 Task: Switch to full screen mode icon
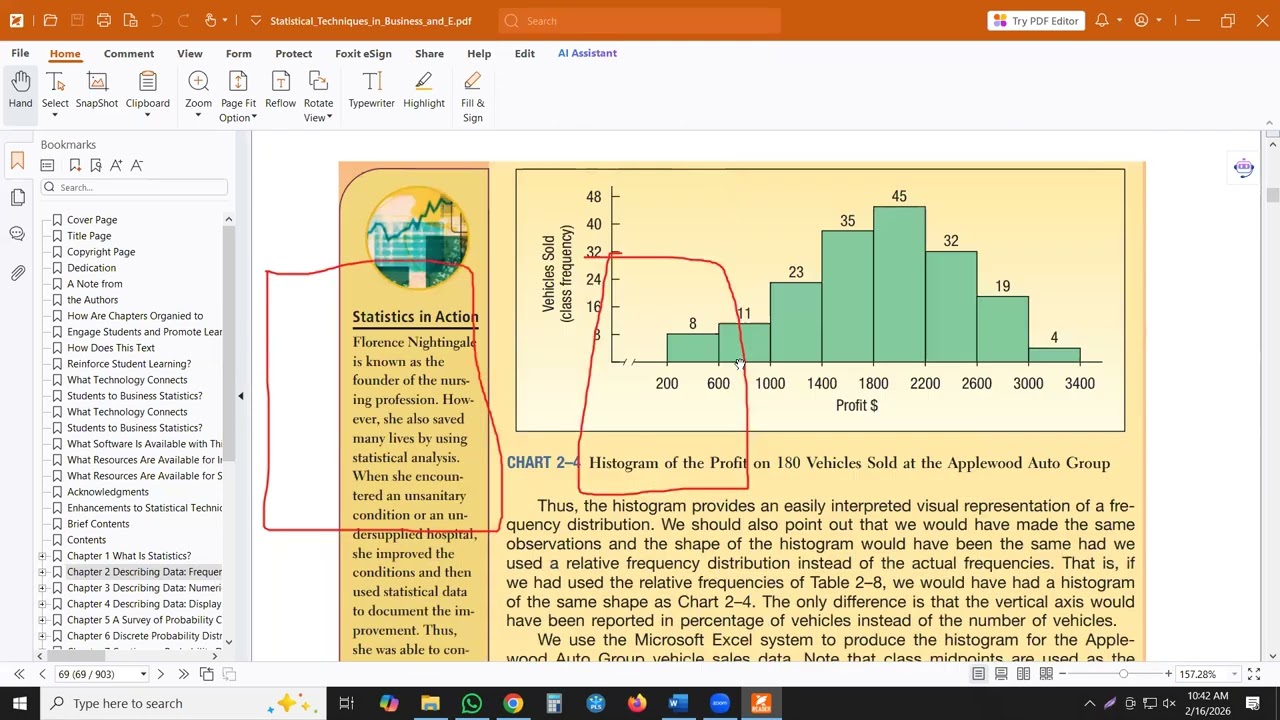pos(1254,674)
